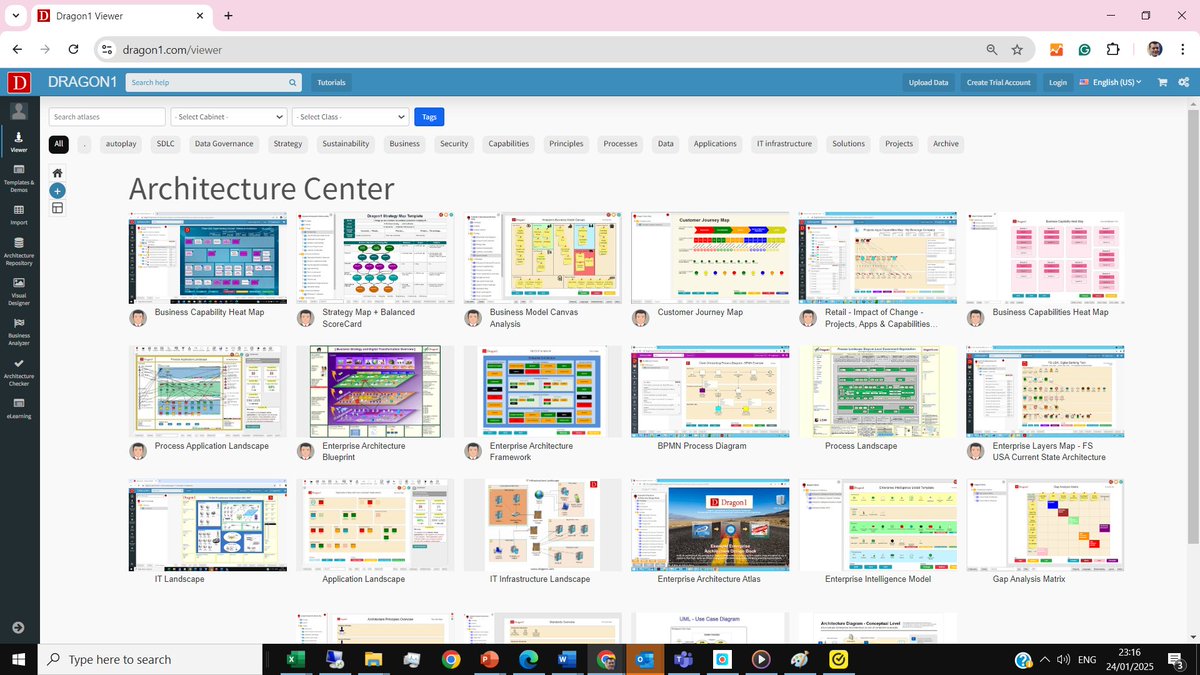The width and height of the screenshot is (1200, 675).
Task: Toggle the SDLC filter tag
Action: pos(164,143)
